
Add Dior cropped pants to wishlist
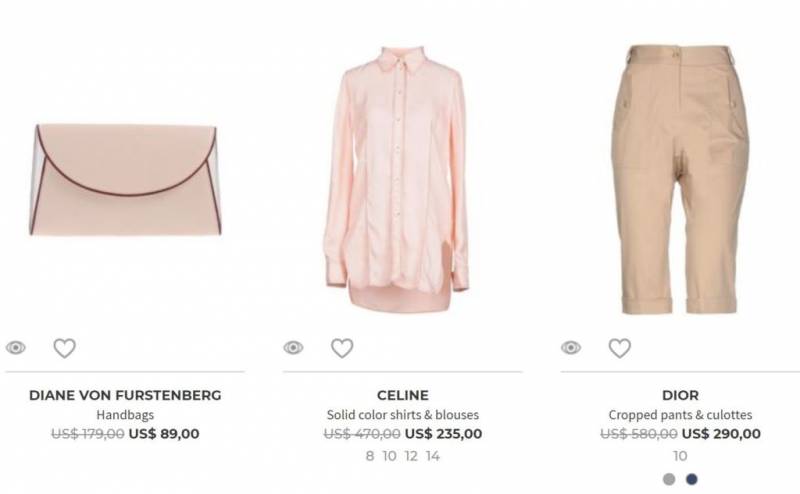(619, 348)
